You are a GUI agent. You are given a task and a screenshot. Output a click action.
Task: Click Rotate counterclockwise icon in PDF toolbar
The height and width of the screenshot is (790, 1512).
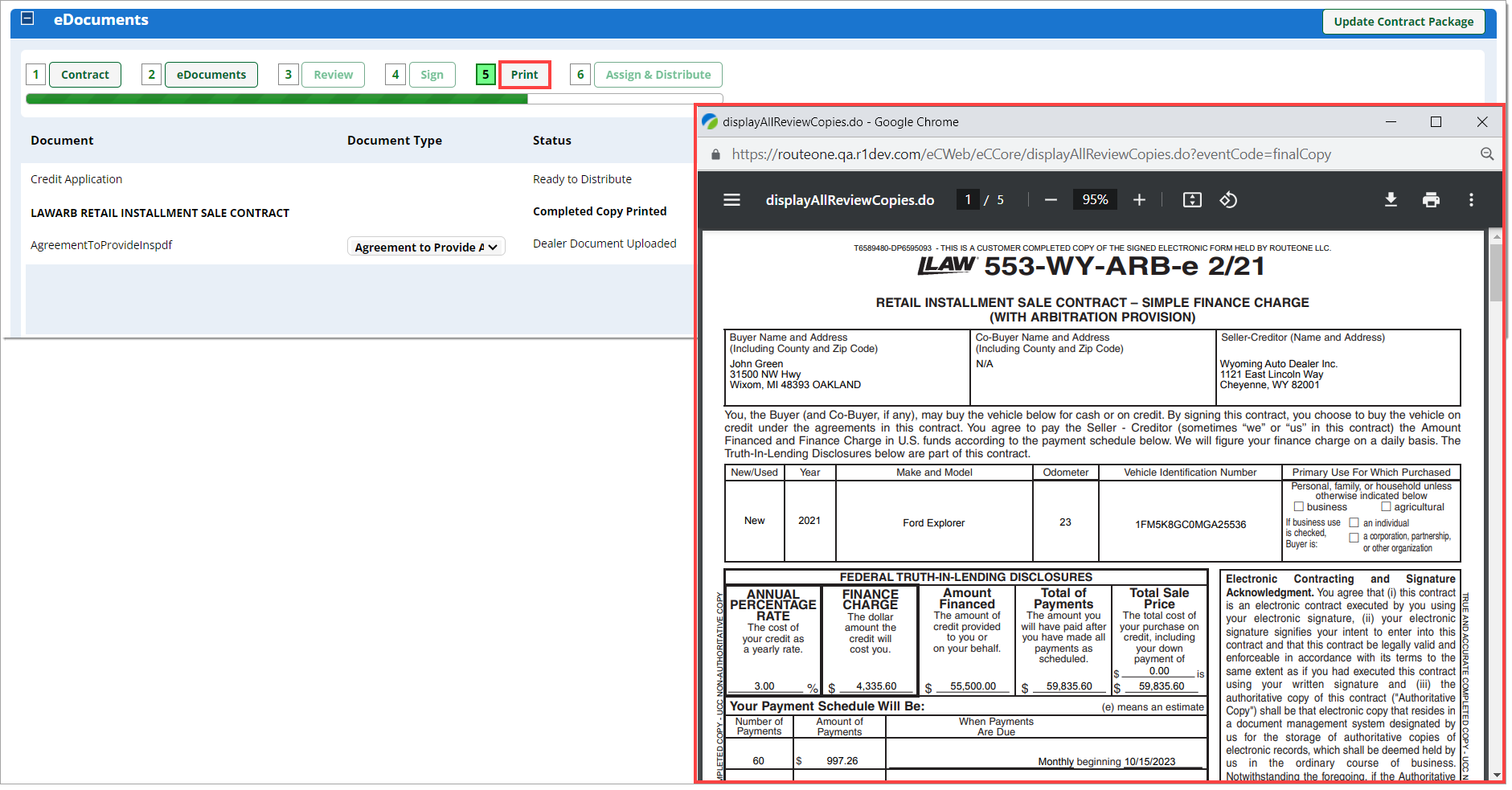point(1228,200)
